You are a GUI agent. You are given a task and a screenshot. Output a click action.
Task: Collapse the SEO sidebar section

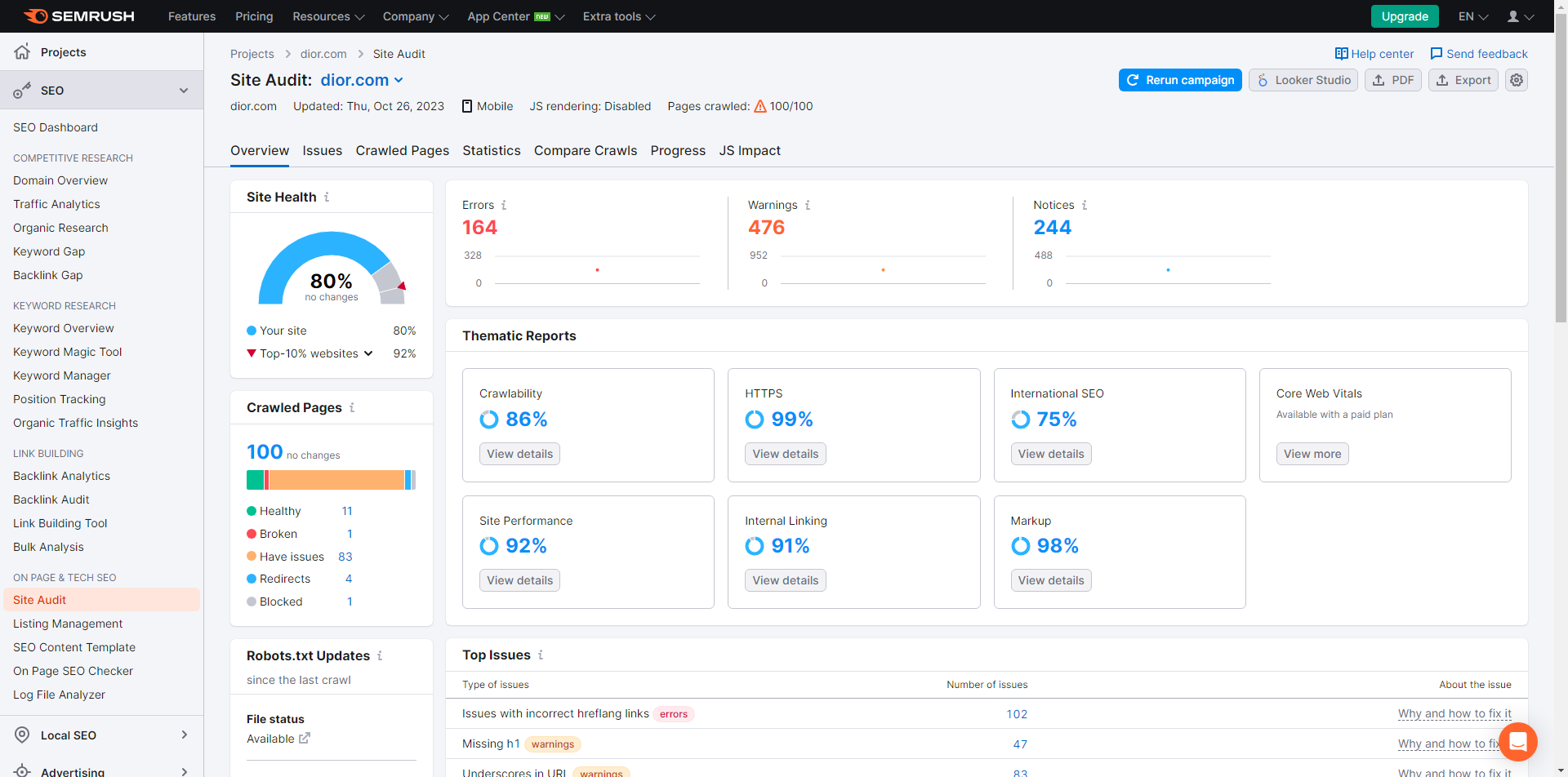184,91
